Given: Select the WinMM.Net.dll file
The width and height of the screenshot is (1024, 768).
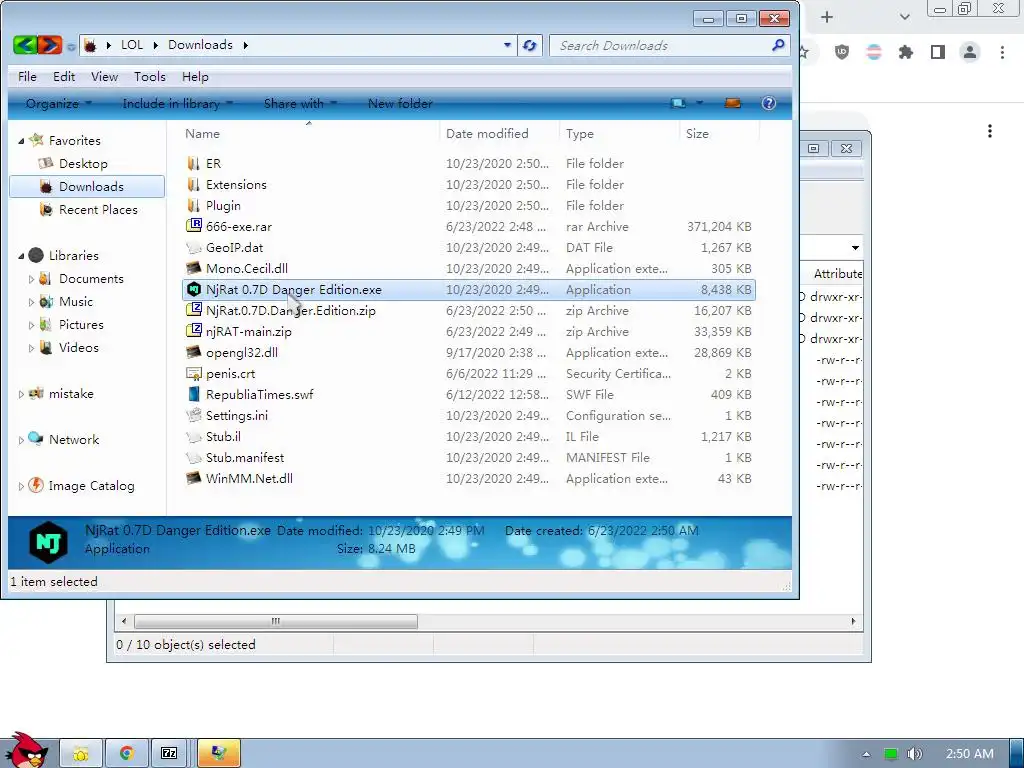Looking at the screenshot, I should click(x=249, y=479).
